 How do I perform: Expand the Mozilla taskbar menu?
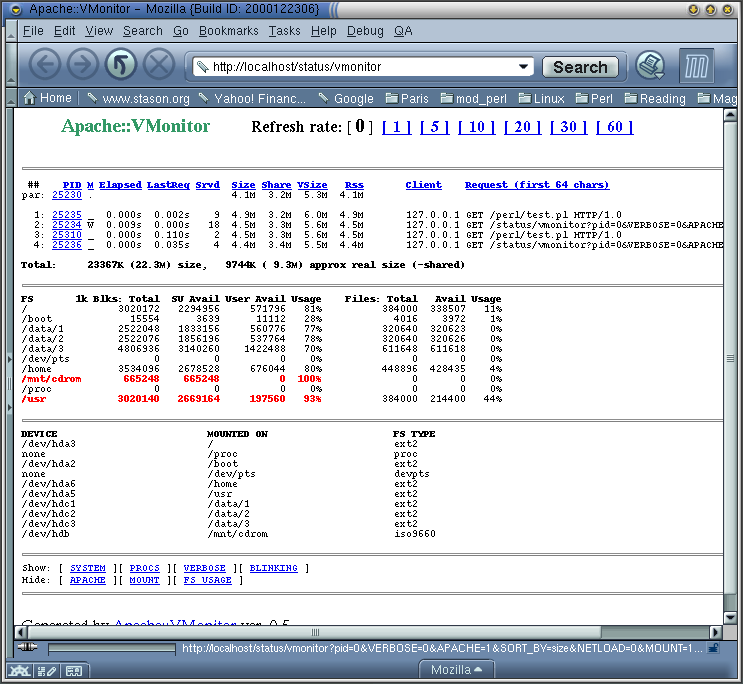tap(456, 670)
